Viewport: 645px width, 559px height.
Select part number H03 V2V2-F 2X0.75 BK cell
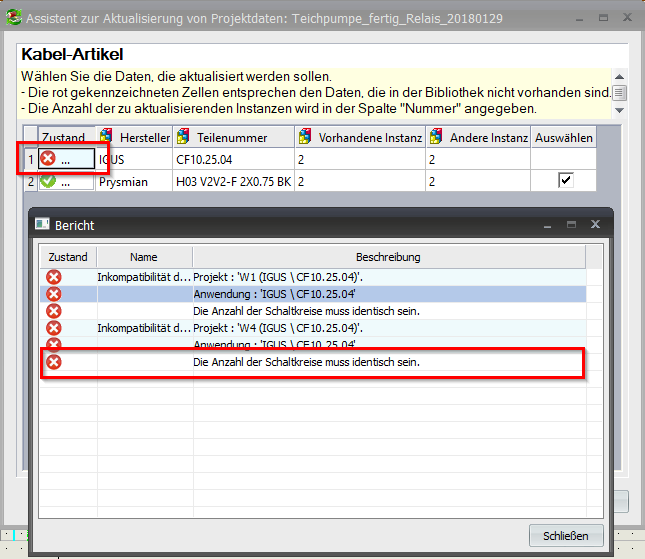coord(232,181)
